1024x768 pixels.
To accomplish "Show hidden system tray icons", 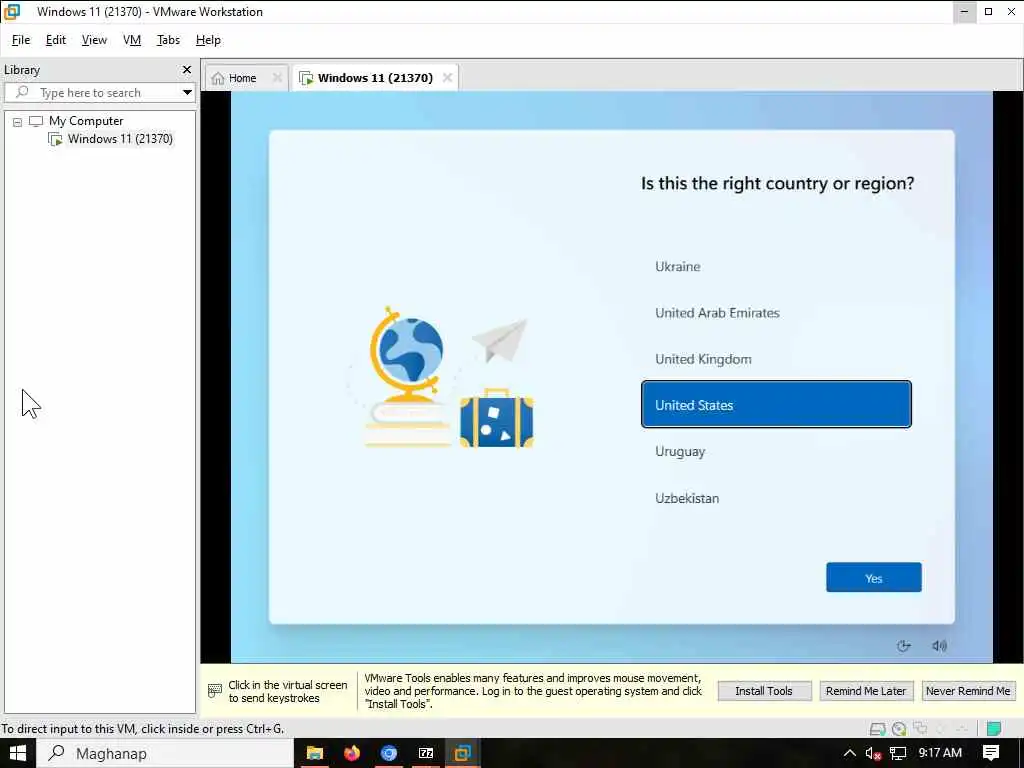I will coord(849,753).
